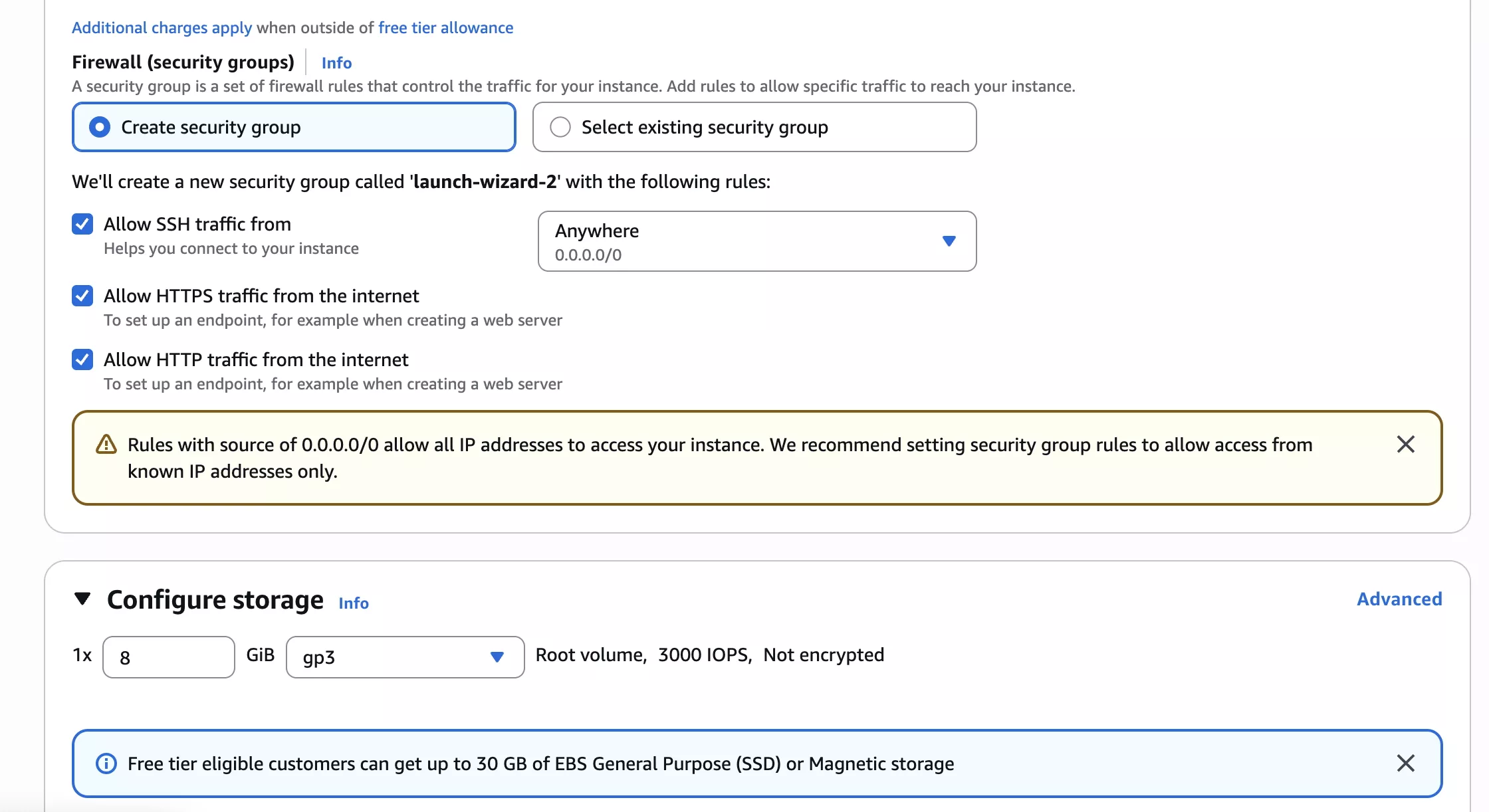
Task: Collapse the Configure storage section
Action: click(x=82, y=599)
